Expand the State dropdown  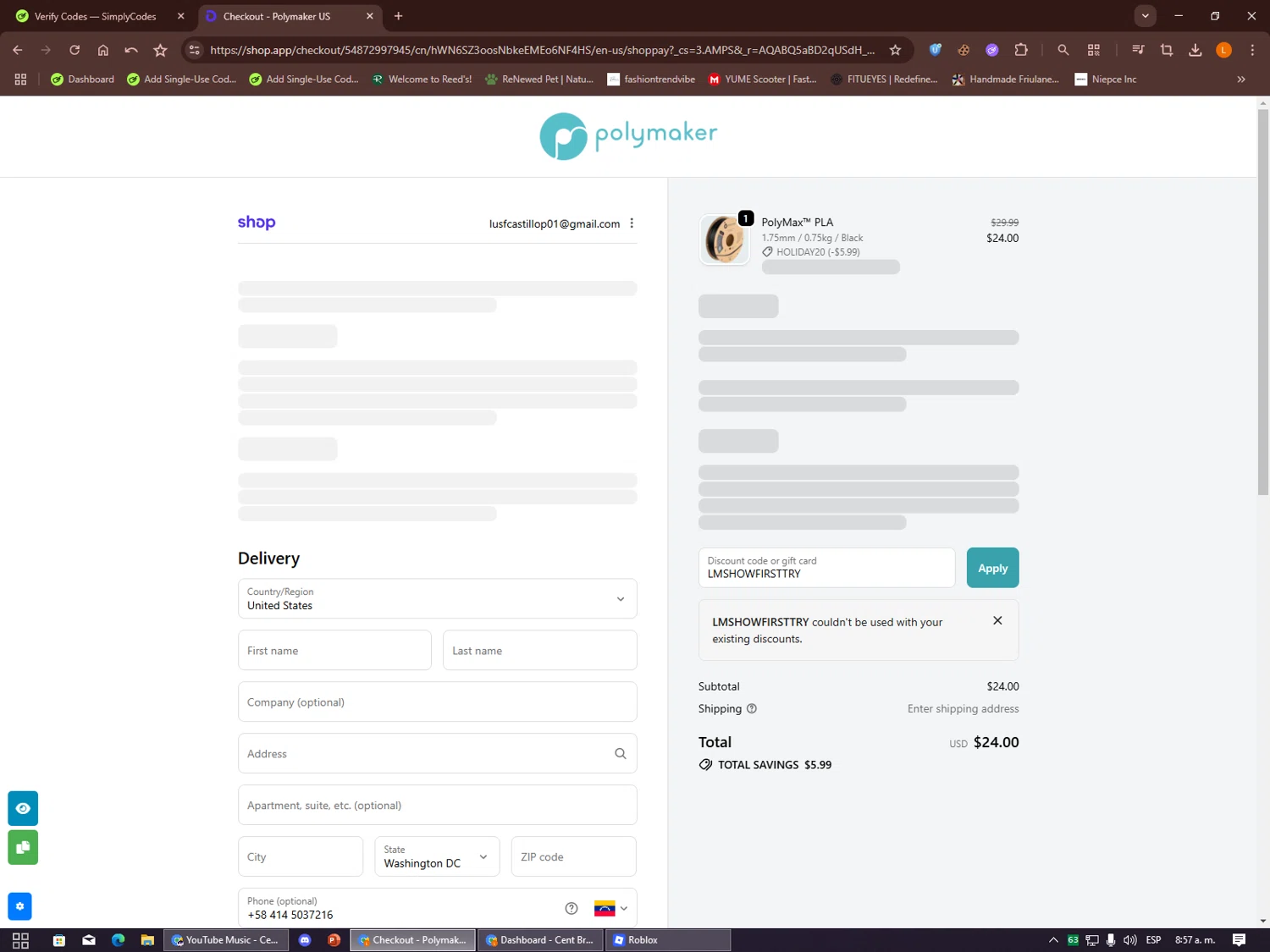(x=437, y=856)
